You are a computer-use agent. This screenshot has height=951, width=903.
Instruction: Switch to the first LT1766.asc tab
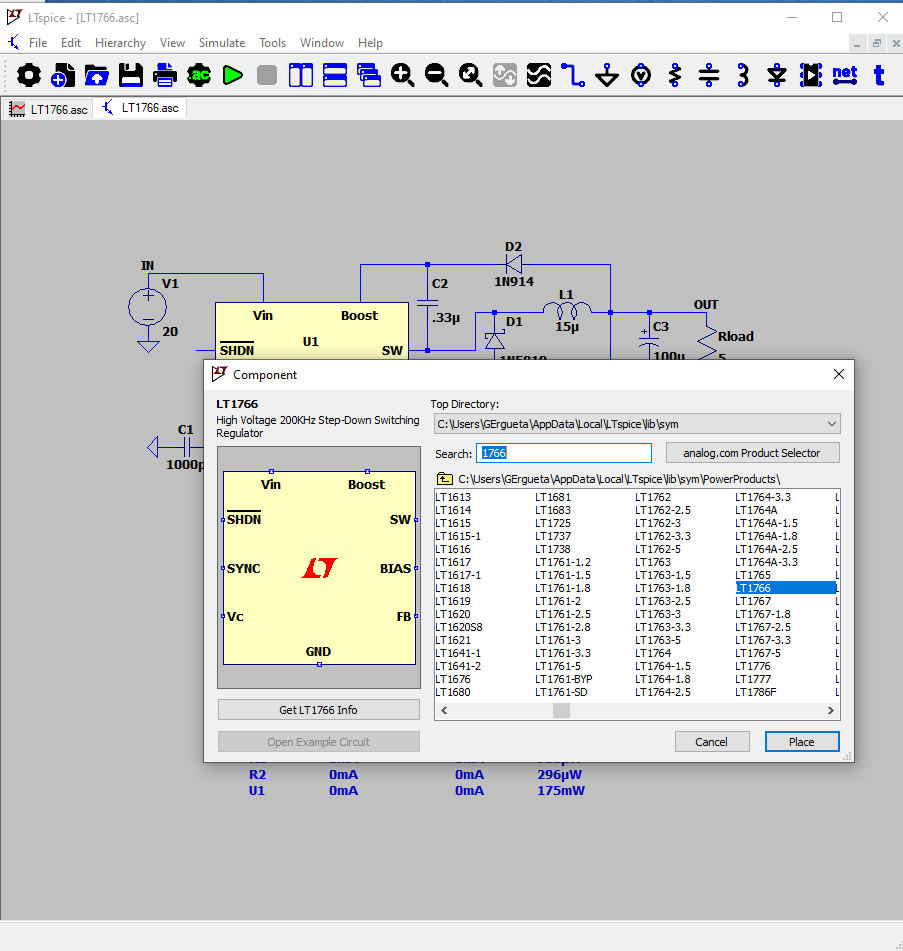pyautogui.click(x=49, y=109)
